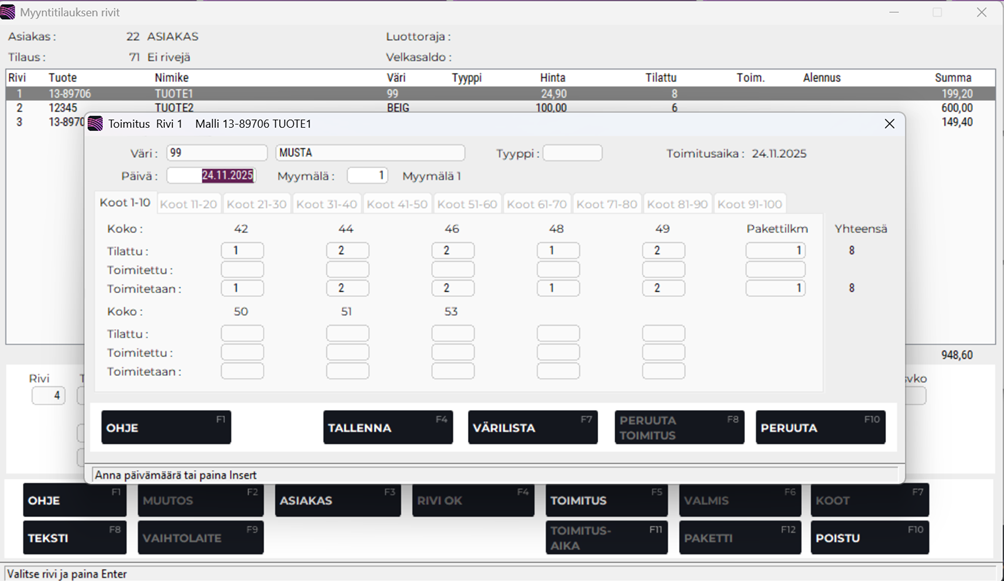Click the Myymälä number field
Screen dimensions: 1004x581
(x=367, y=175)
